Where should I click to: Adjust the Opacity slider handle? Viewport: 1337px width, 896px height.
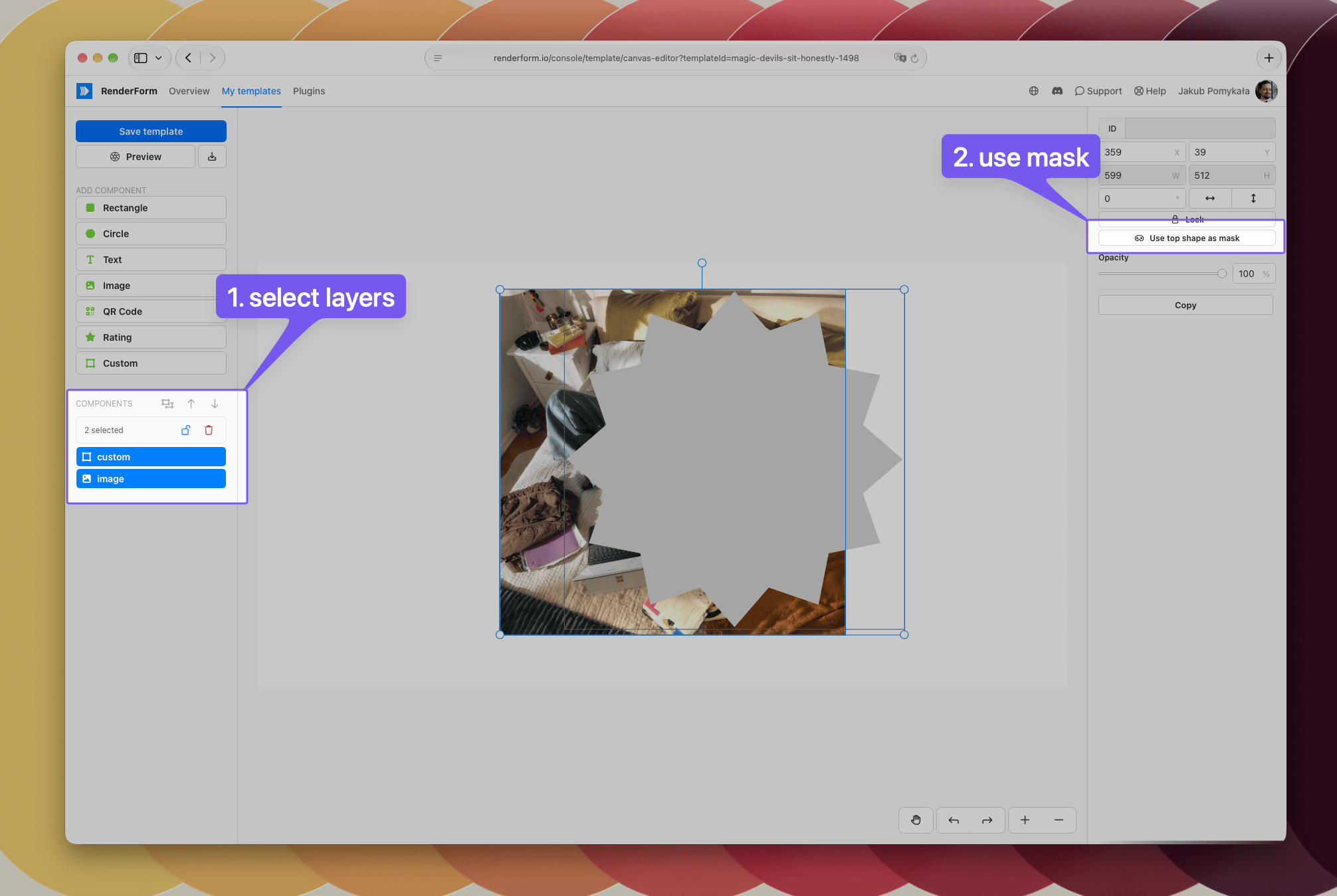pyautogui.click(x=1221, y=274)
